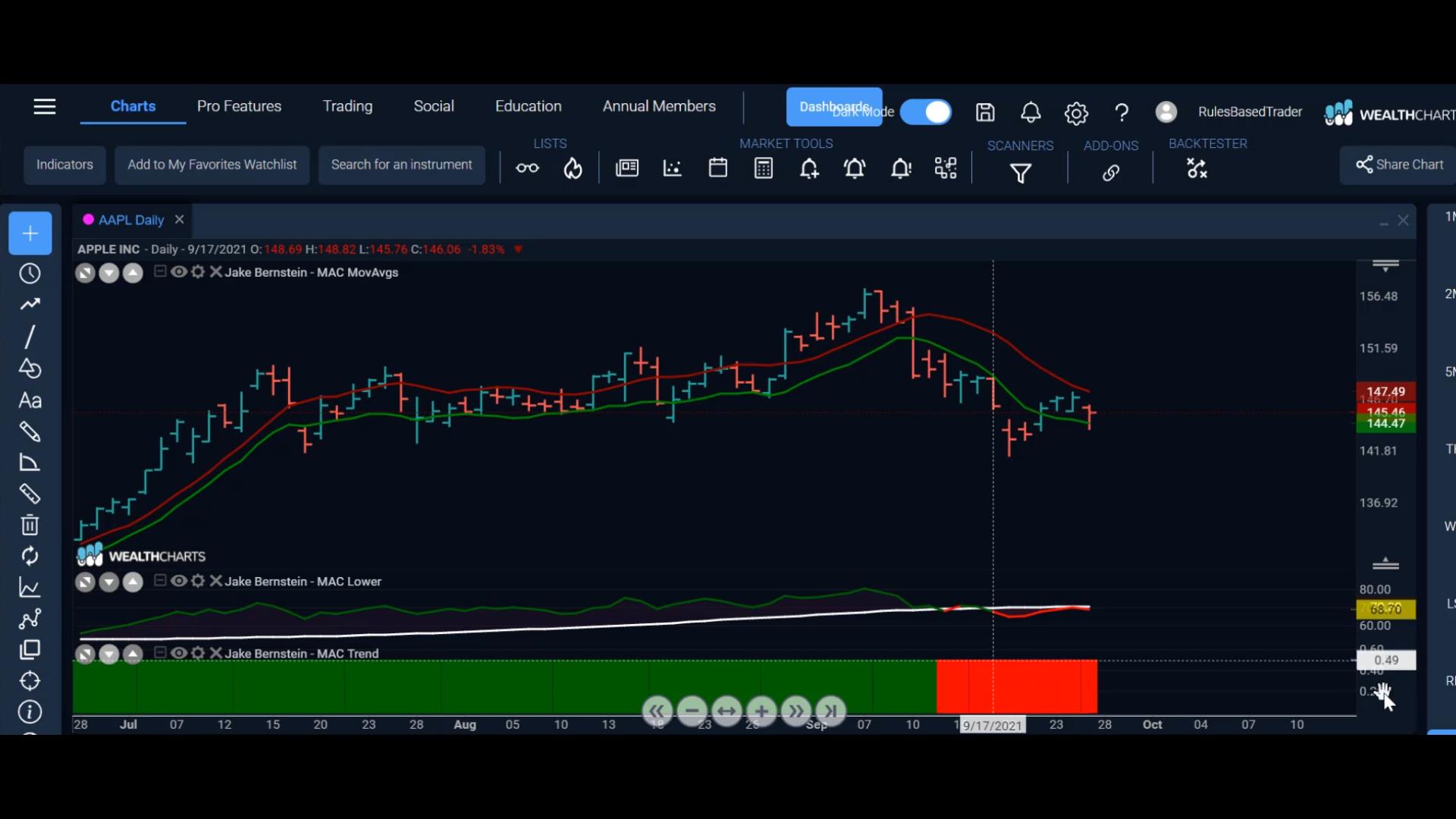
Task: Toggle visibility of MAC Lower indicator
Action: (x=179, y=581)
